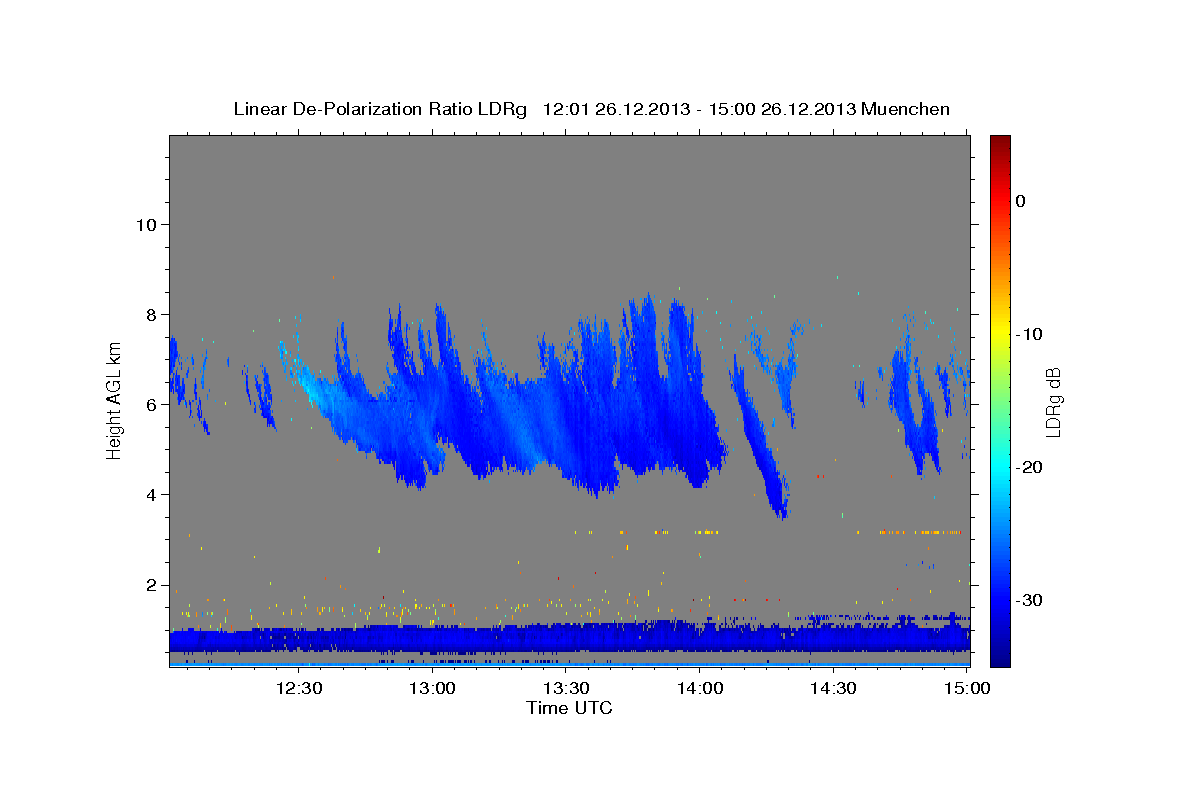Click the 14:00 time tick label
Image resolution: width=1200 pixels, height=800 pixels.
click(700, 689)
